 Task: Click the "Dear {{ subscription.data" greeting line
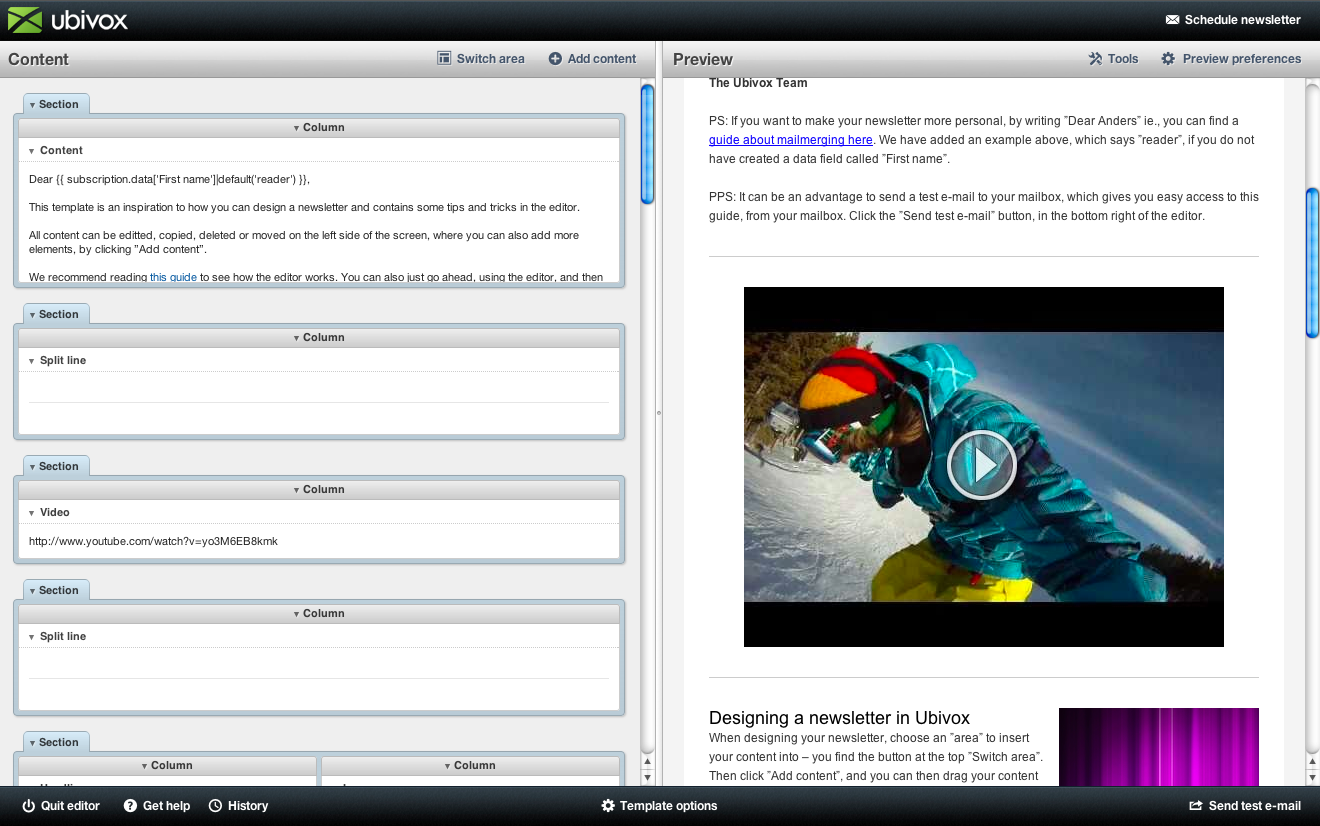coord(169,179)
